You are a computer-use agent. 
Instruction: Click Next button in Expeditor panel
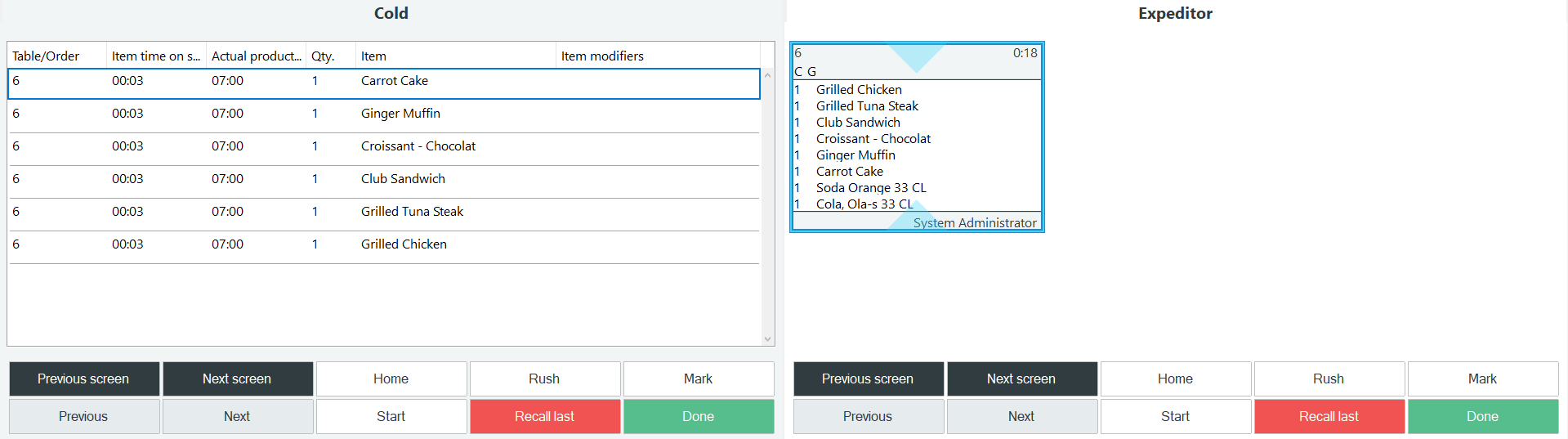click(x=1021, y=416)
